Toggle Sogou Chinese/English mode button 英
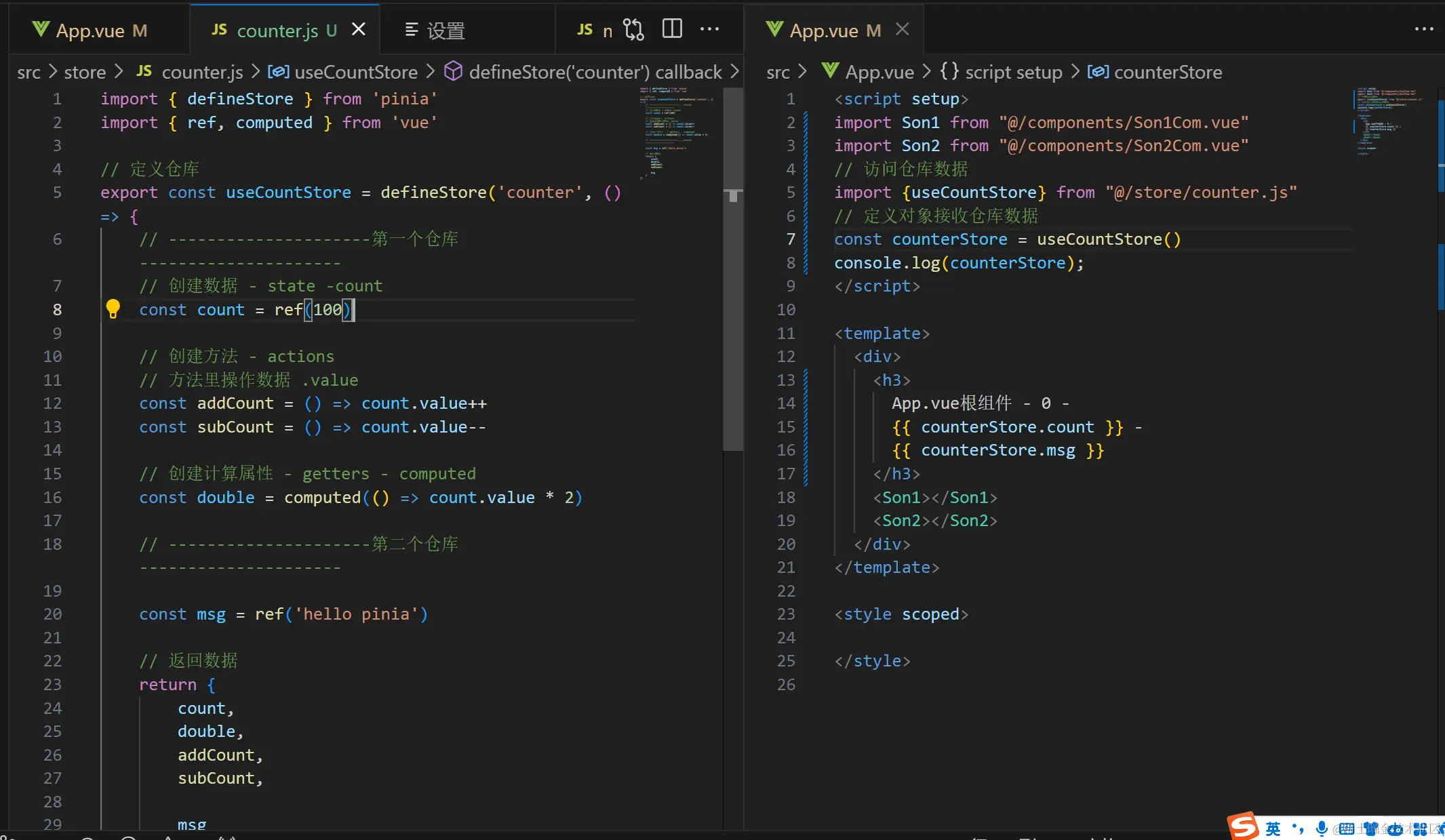Image resolution: width=1445 pixels, height=840 pixels. coord(1273,828)
